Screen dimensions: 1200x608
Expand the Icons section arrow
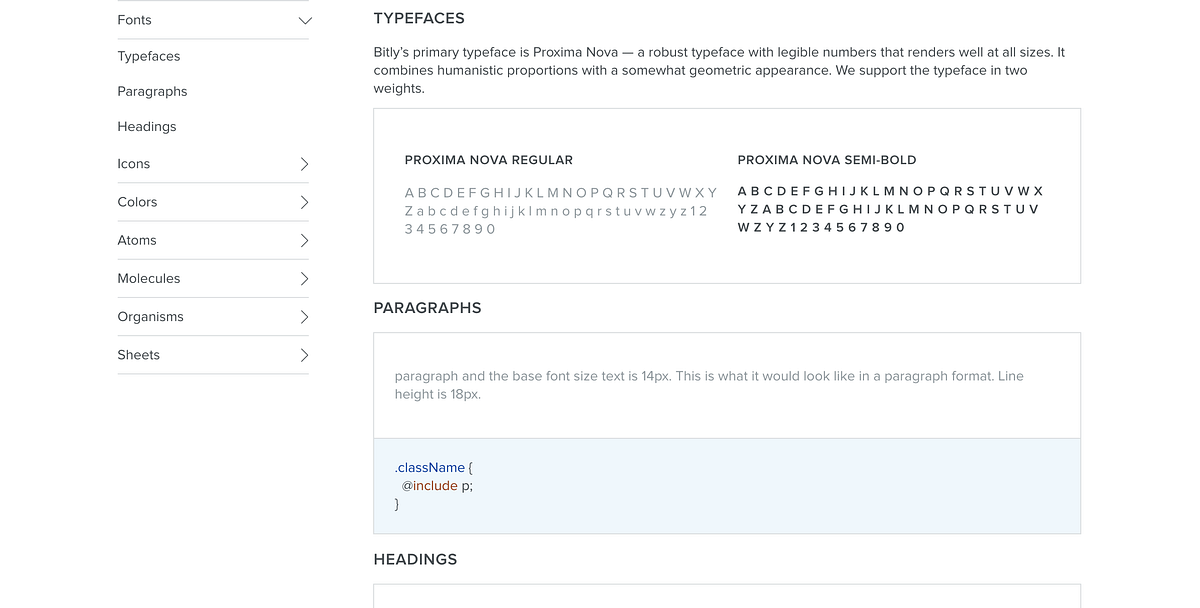305,164
